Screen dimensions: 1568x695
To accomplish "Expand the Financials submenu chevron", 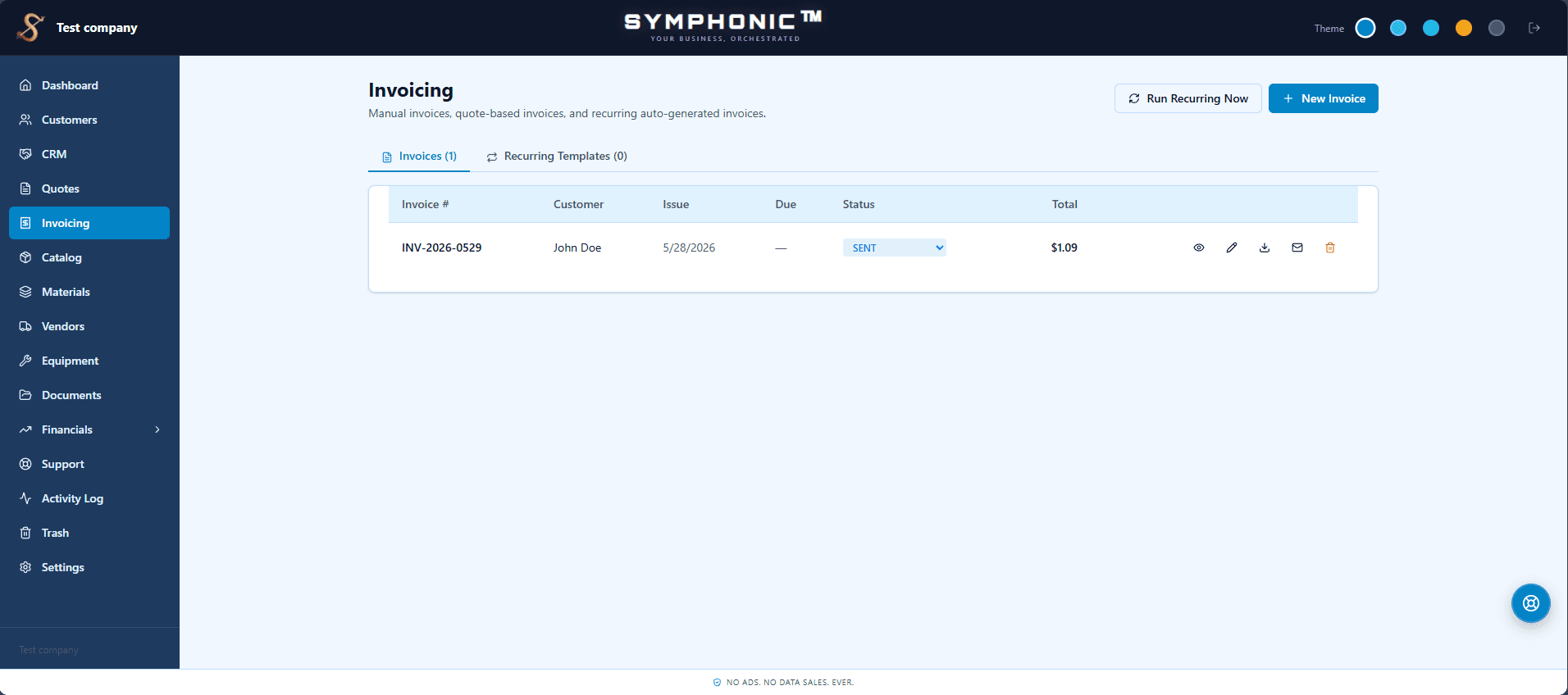I will coord(157,429).
